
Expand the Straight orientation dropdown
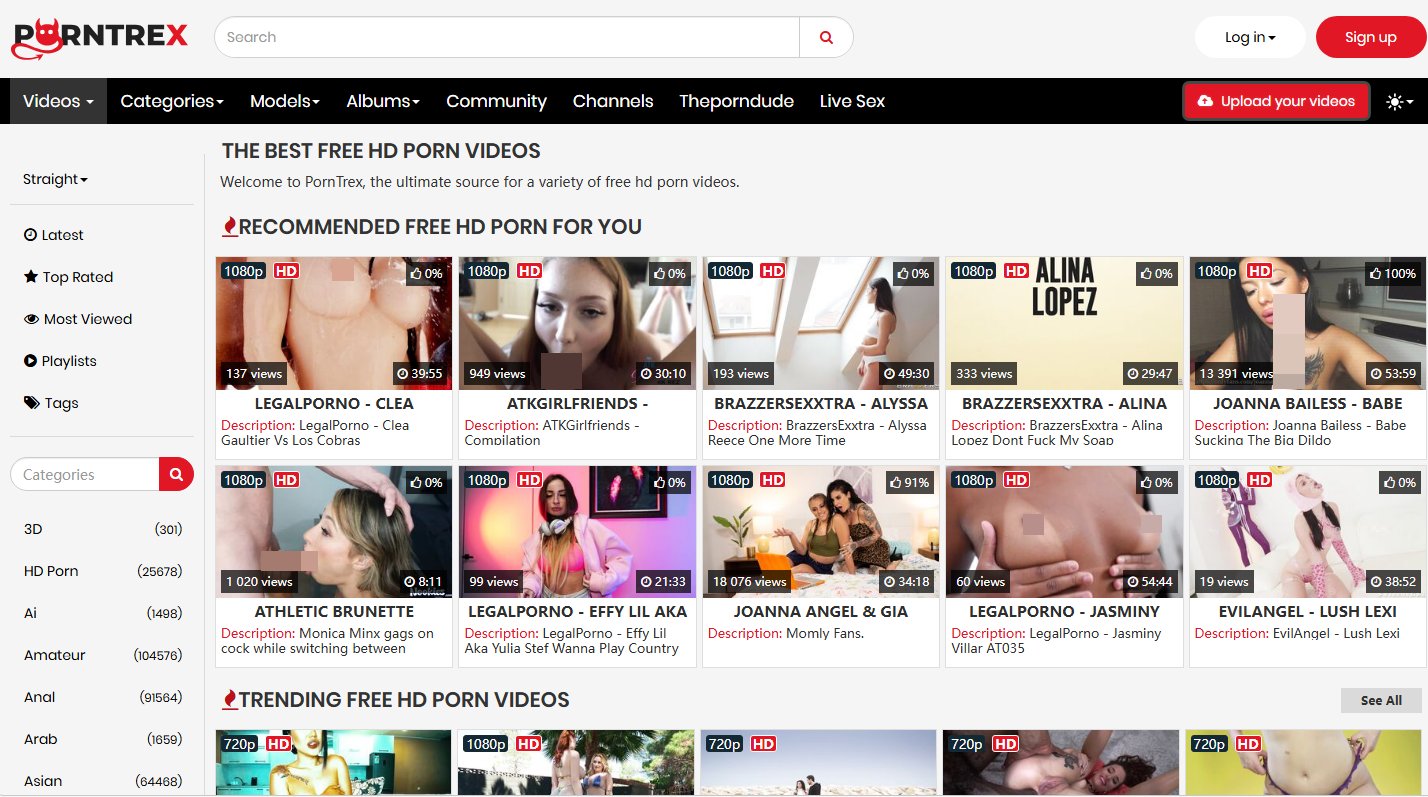(56, 179)
